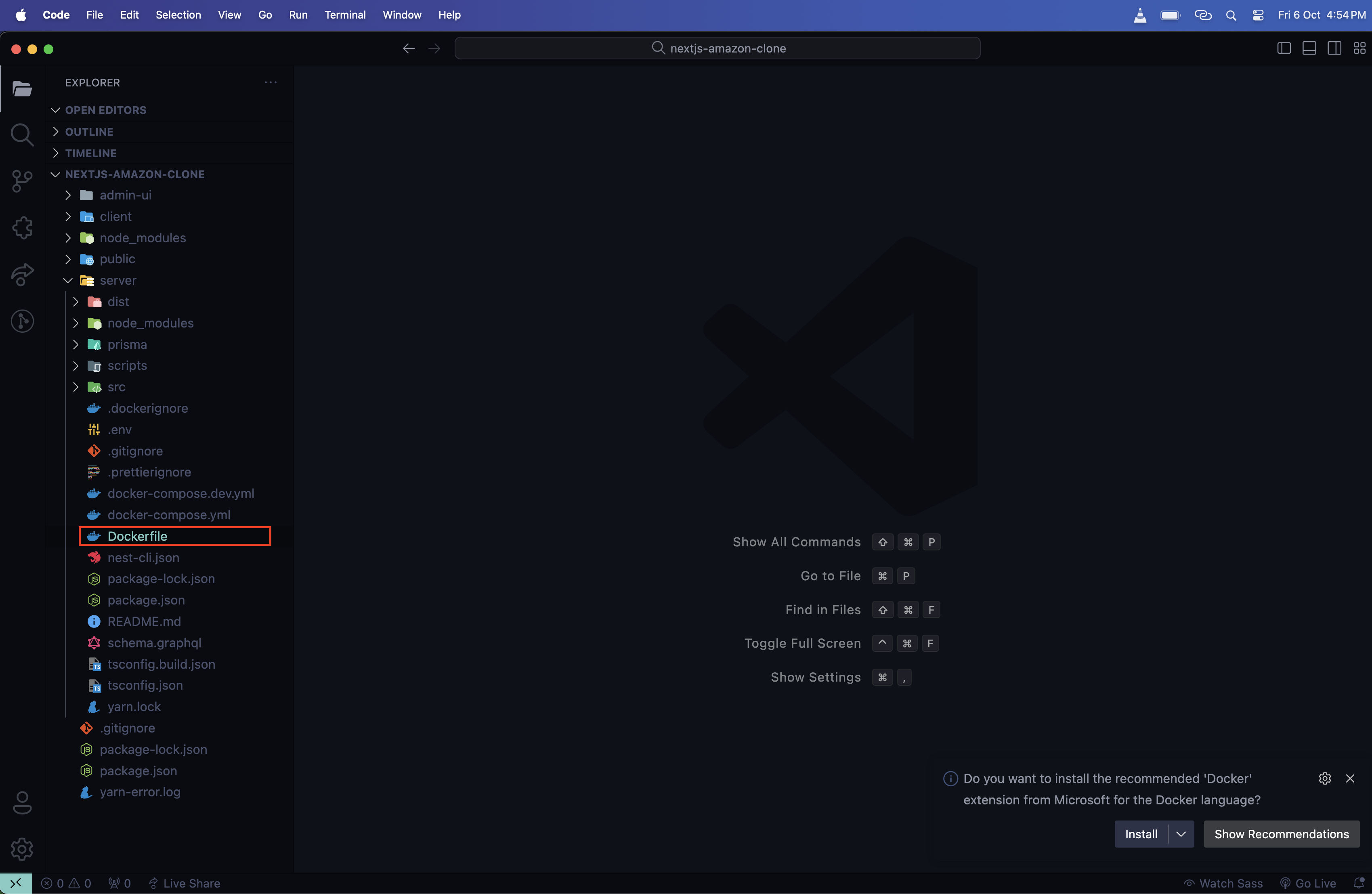Open the Search view in the Activity Bar
This screenshot has height=894, width=1372.
[22, 134]
